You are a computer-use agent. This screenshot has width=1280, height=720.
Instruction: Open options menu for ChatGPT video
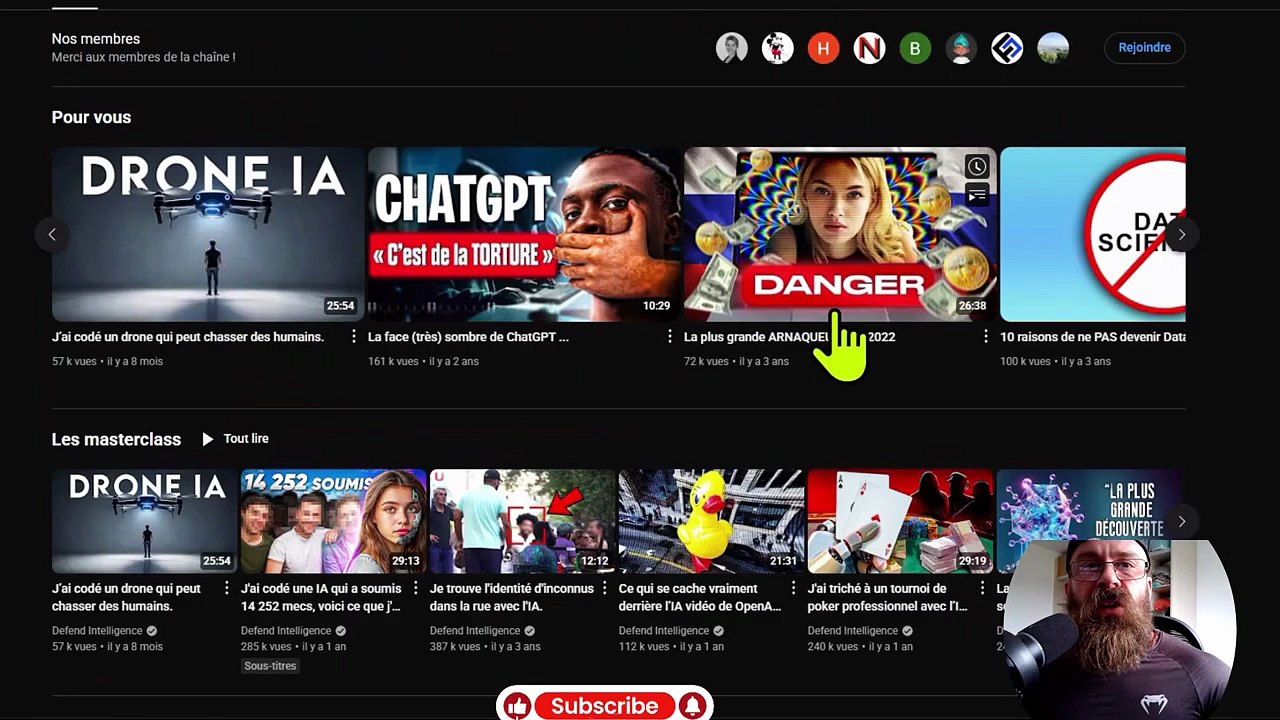[x=670, y=337]
